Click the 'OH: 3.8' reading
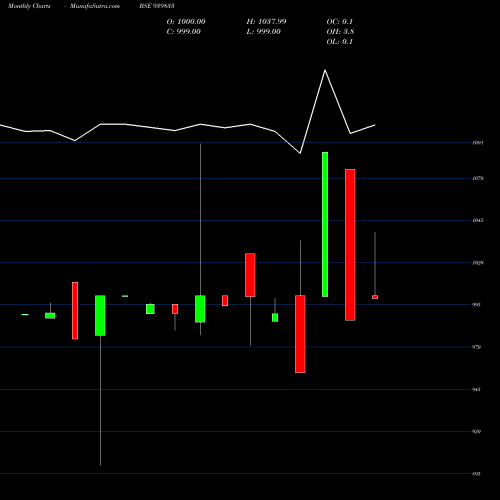 point(340,32)
